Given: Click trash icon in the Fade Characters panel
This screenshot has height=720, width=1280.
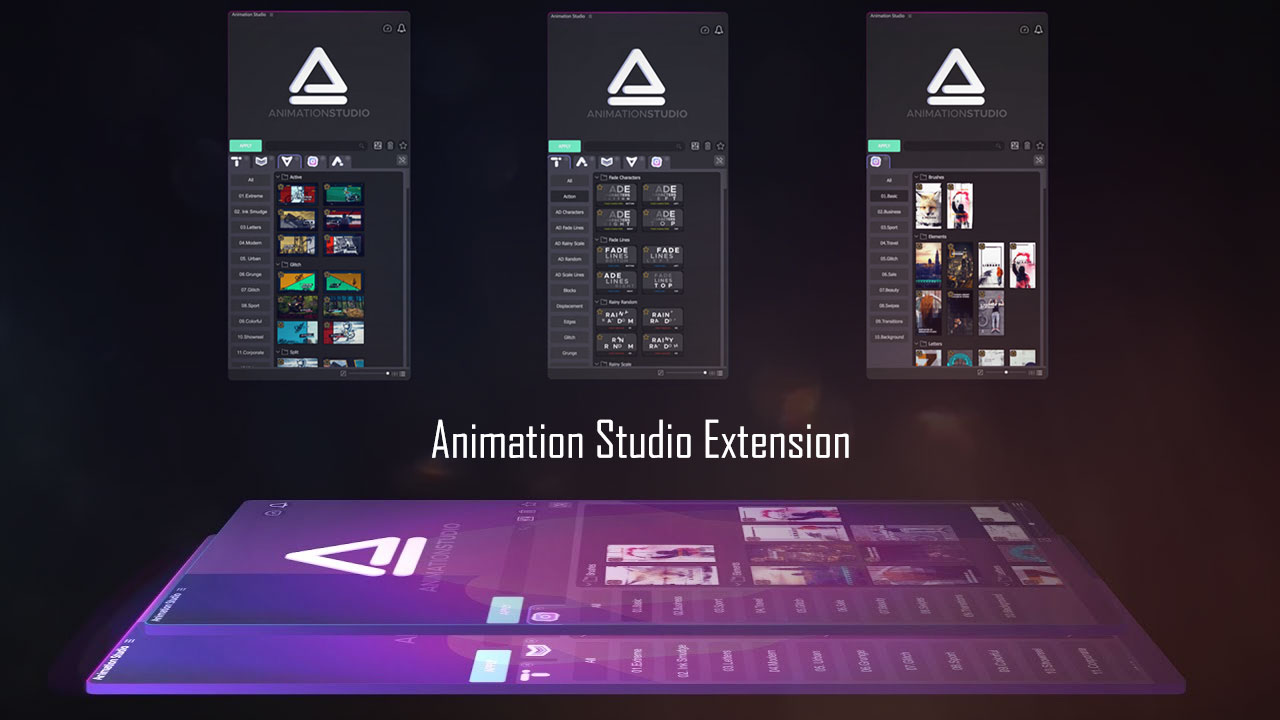Looking at the screenshot, I should (x=709, y=145).
